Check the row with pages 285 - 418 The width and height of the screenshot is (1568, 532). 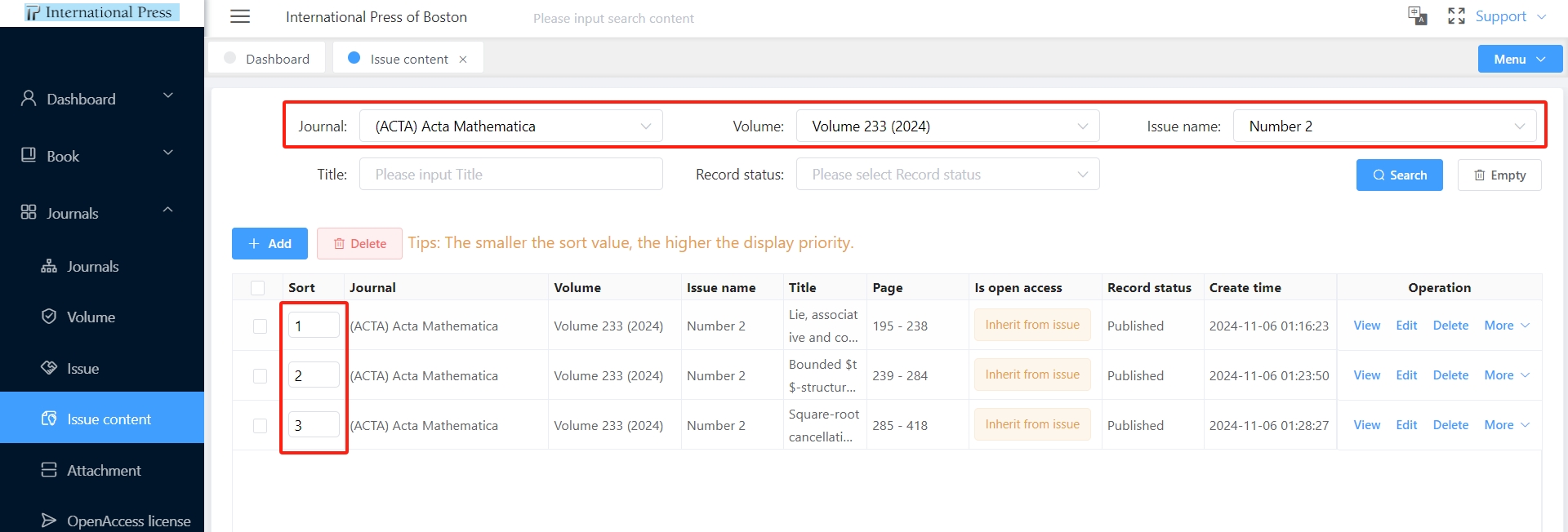tap(261, 426)
